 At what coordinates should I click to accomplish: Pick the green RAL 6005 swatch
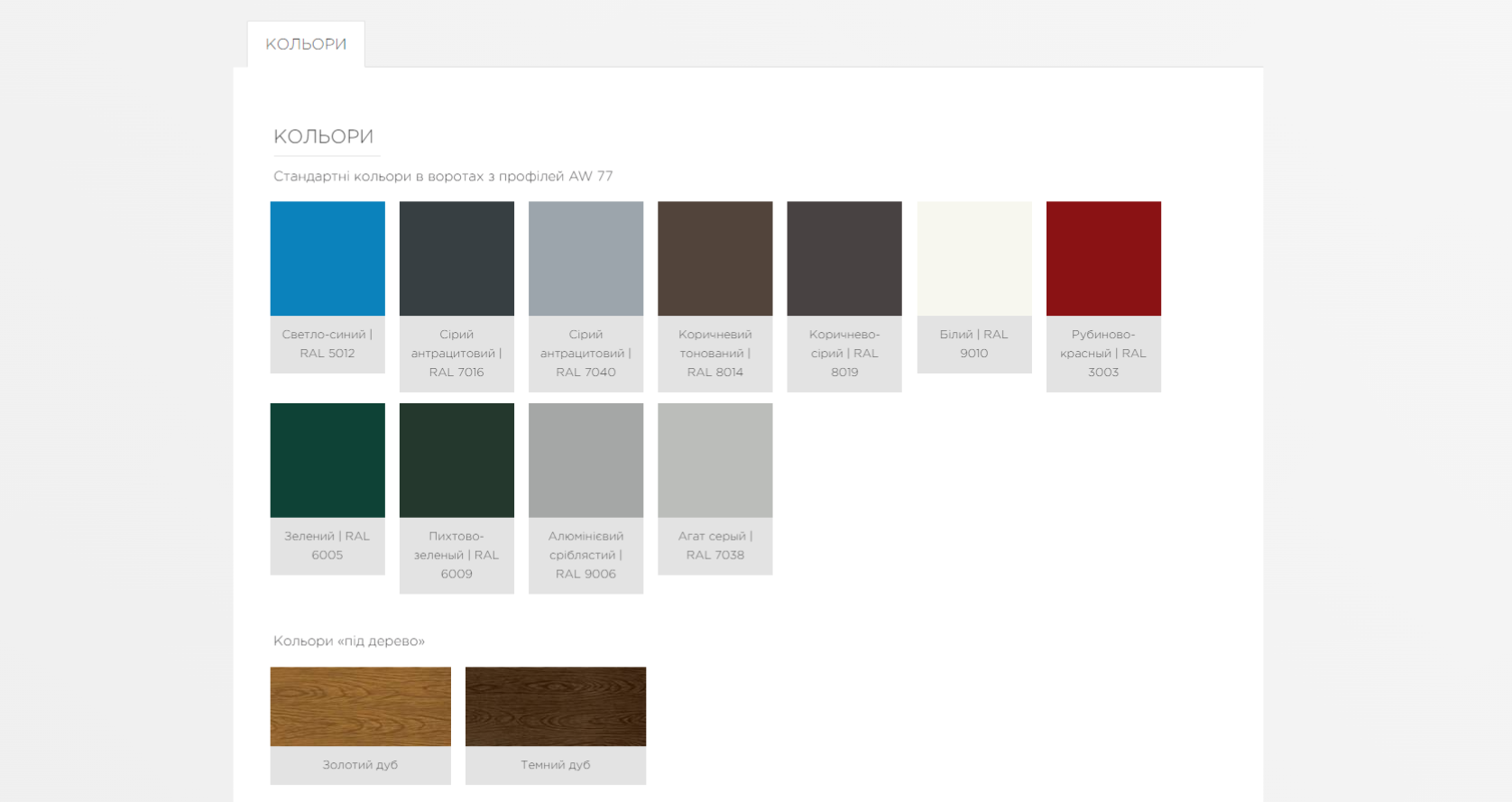[327, 460]
